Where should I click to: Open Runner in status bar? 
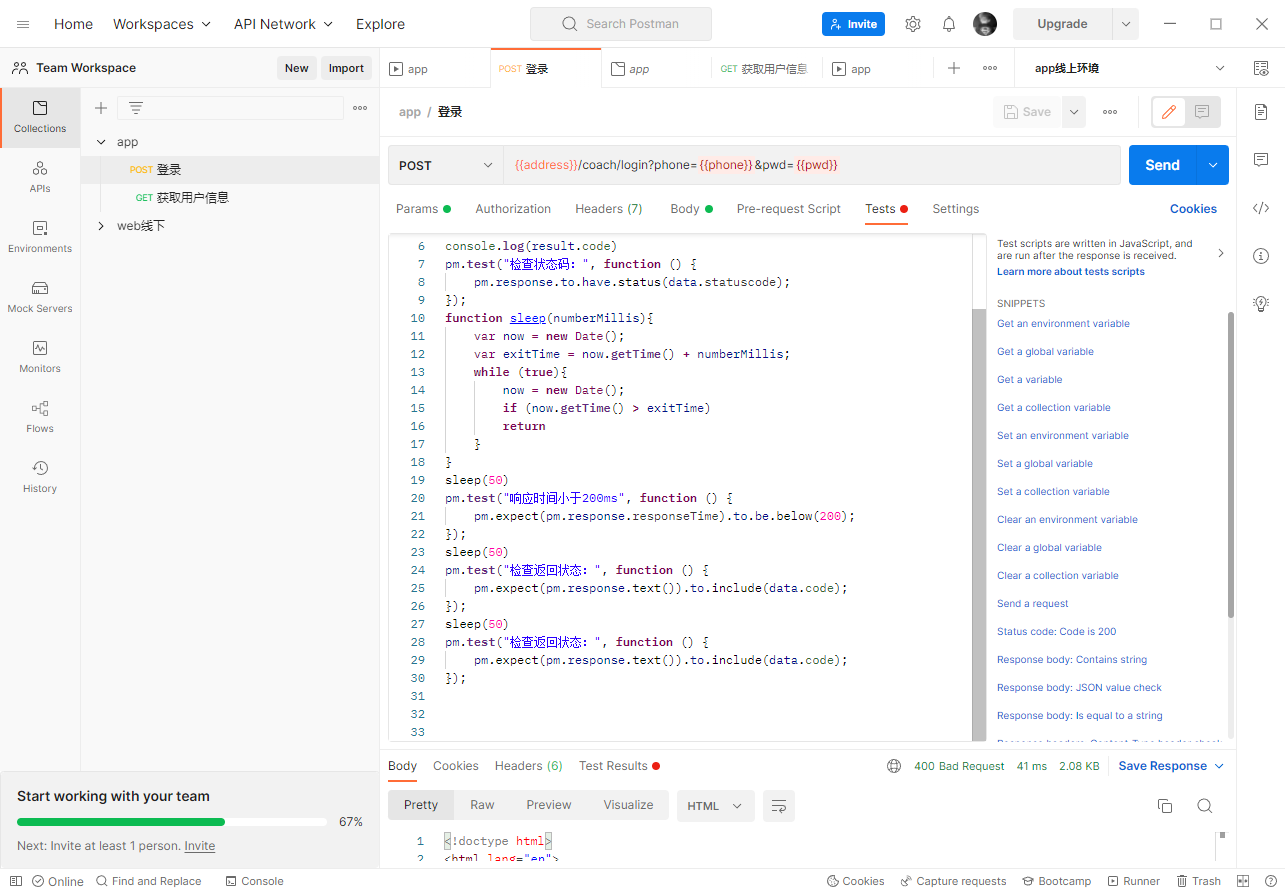[x=1134, y=881]
